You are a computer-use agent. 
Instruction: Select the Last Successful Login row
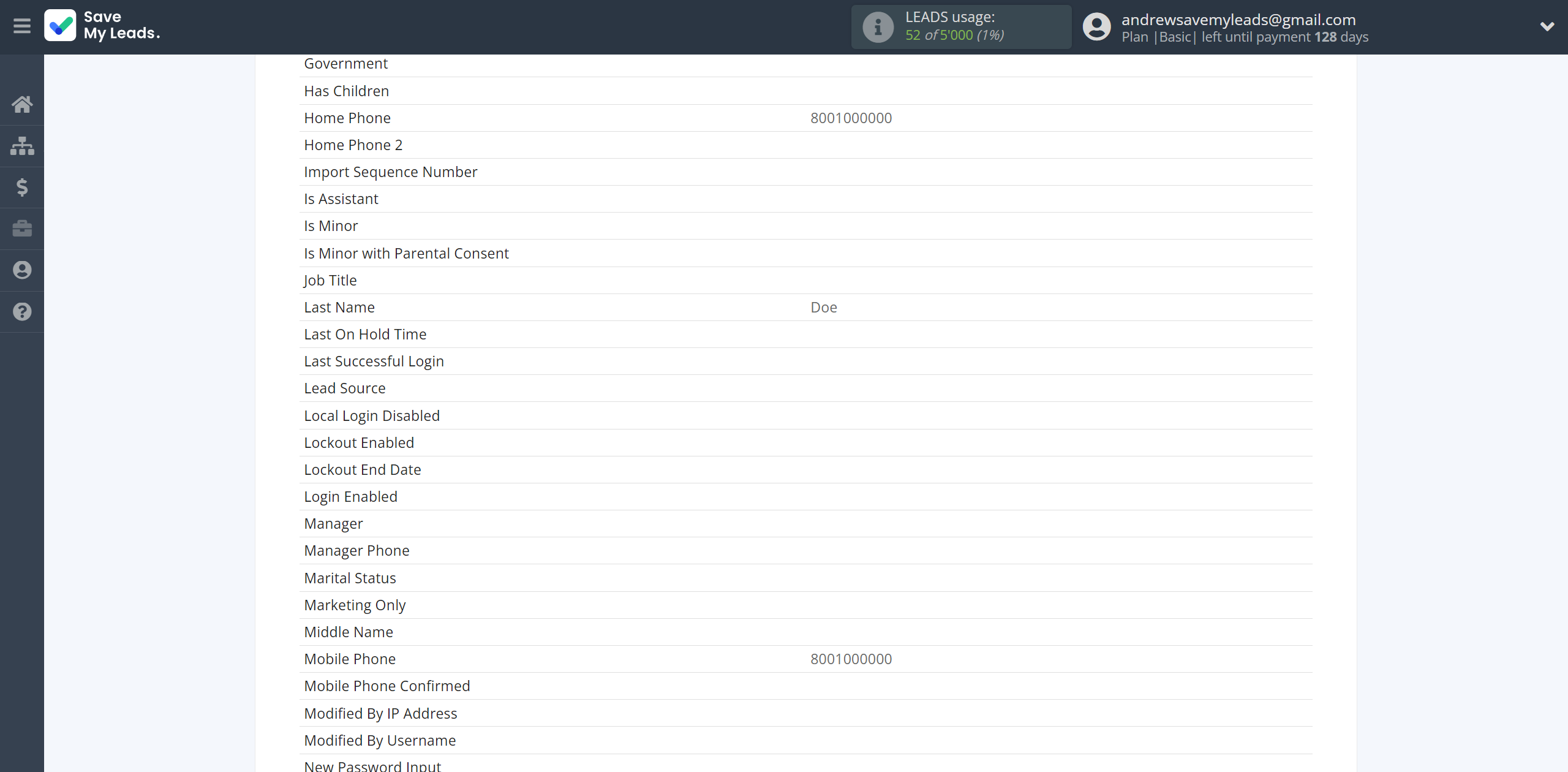point(805,361)
